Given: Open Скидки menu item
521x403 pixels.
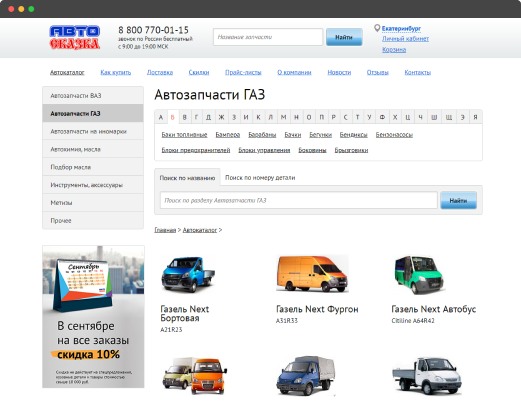Looking at the screenshot, I should click(x=199, y=72).
